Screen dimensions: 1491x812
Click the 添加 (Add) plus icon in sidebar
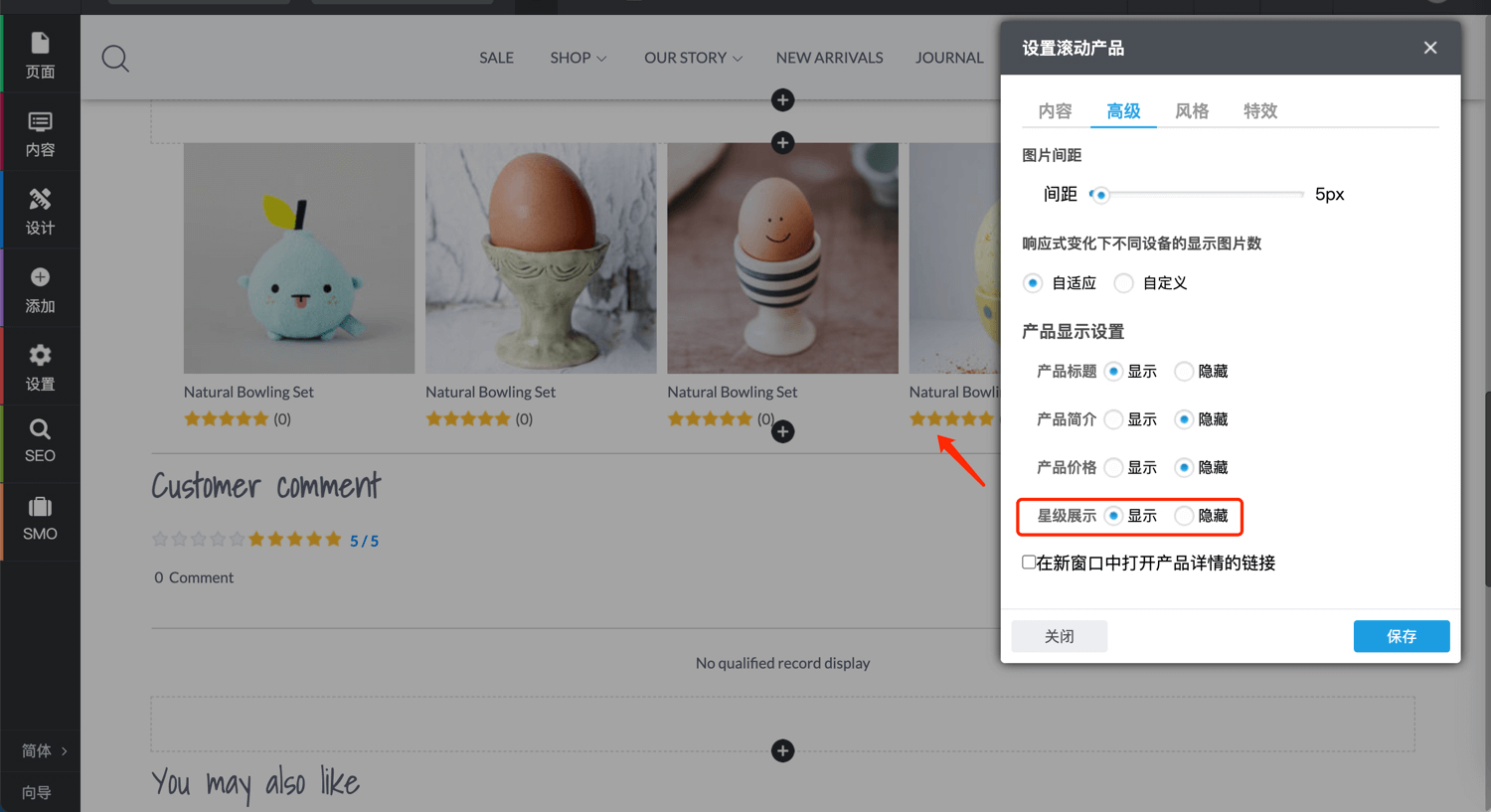coord(40,289)
